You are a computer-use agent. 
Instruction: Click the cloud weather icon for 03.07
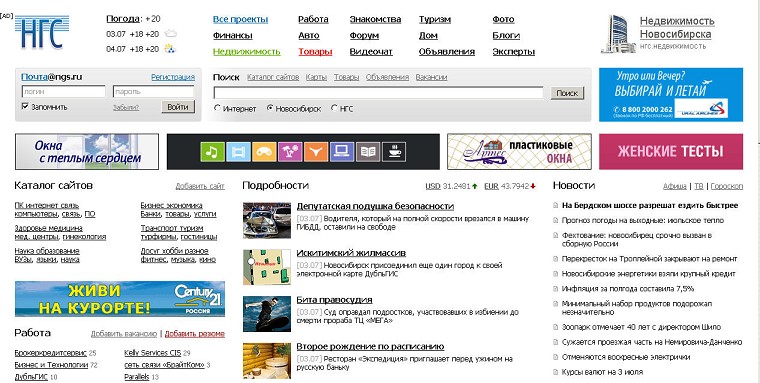(171, 34)
